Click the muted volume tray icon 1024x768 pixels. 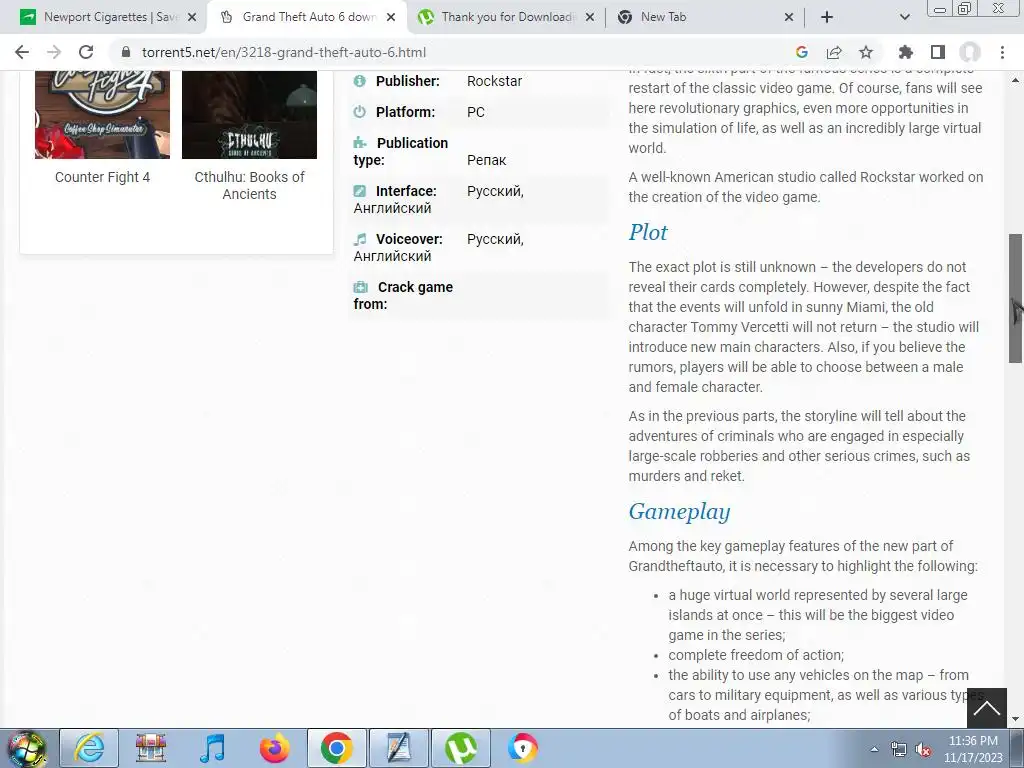(923, 749)
